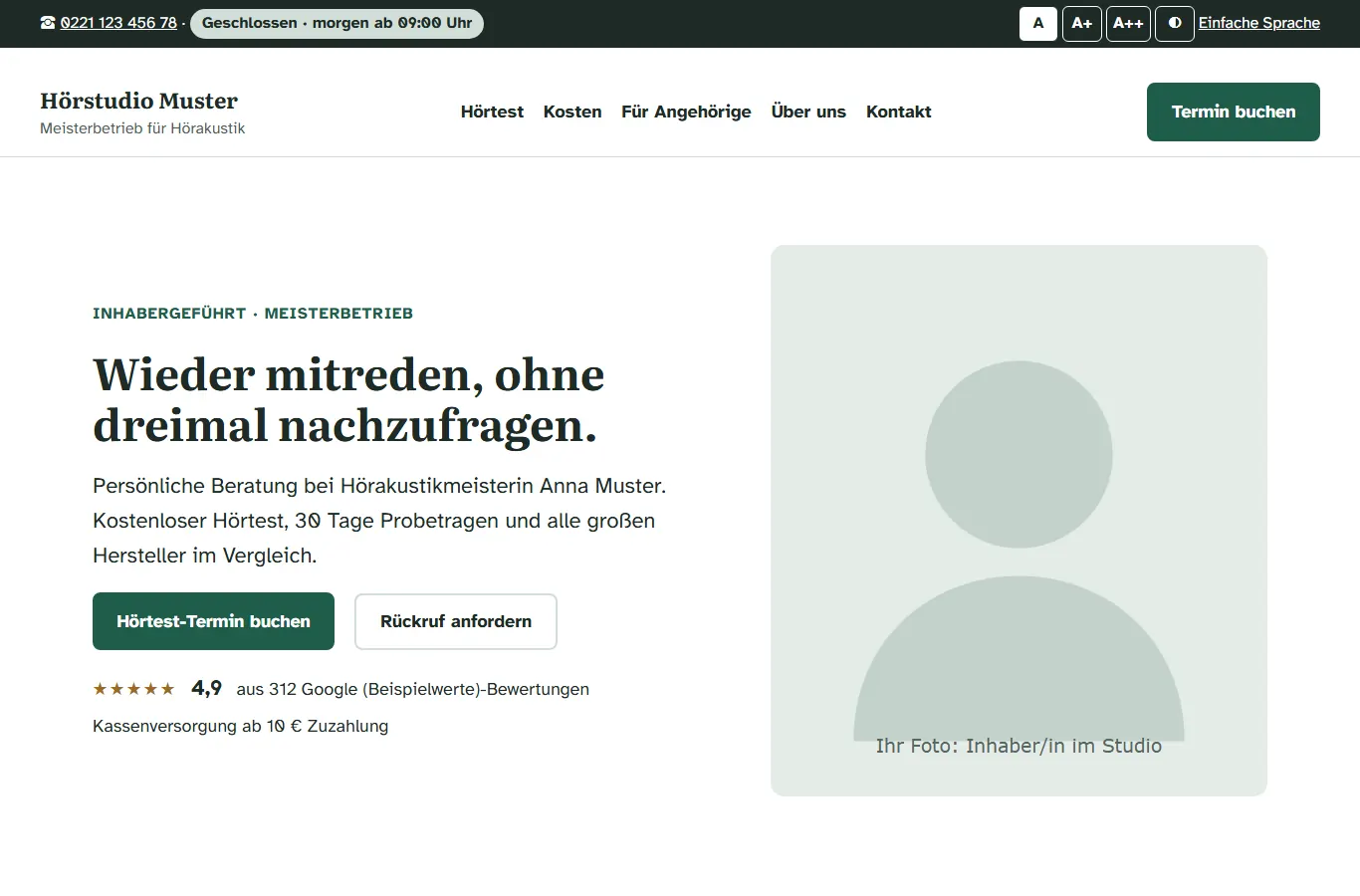Screen dimensions: 1360x896
Task: Click the owner photo placeholder image
Action: point(1019,521)
